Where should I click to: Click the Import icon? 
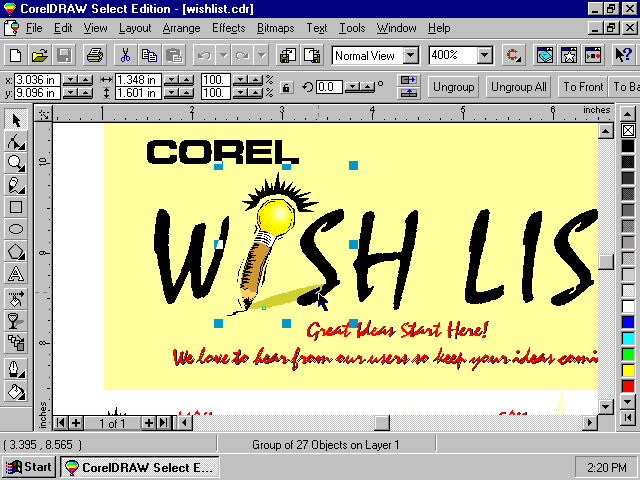[288, 55]
